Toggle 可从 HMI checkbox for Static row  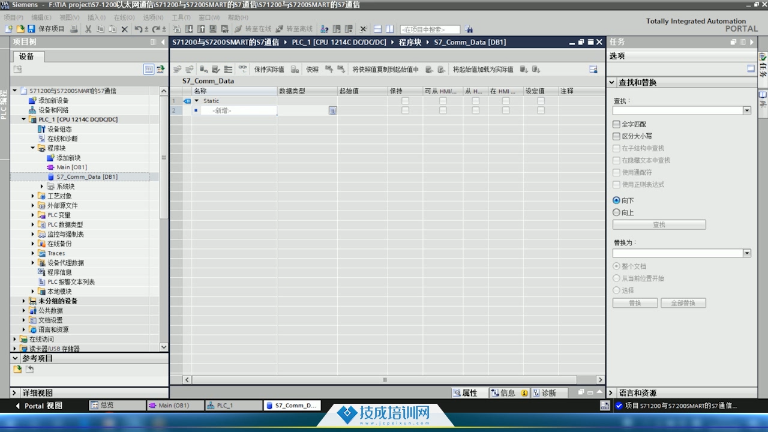(443, 101)
